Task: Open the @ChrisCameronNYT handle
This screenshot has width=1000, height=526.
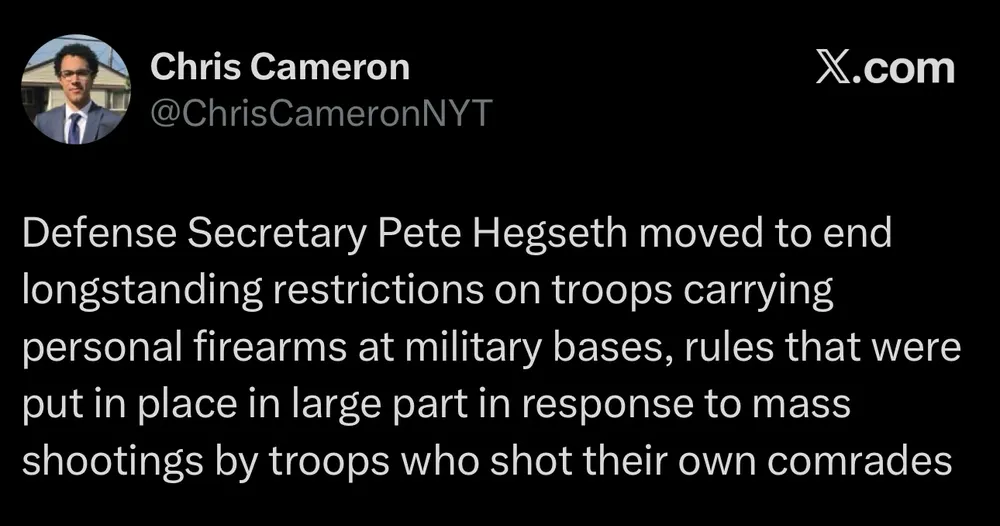Action: click(x=320, y=116)
